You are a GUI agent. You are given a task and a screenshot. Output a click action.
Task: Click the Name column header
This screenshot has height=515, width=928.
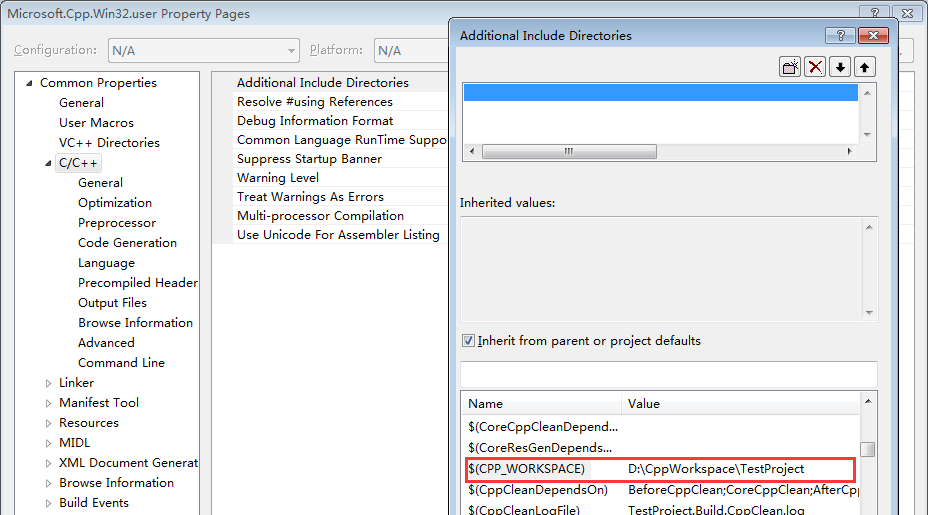coord(540,404)
